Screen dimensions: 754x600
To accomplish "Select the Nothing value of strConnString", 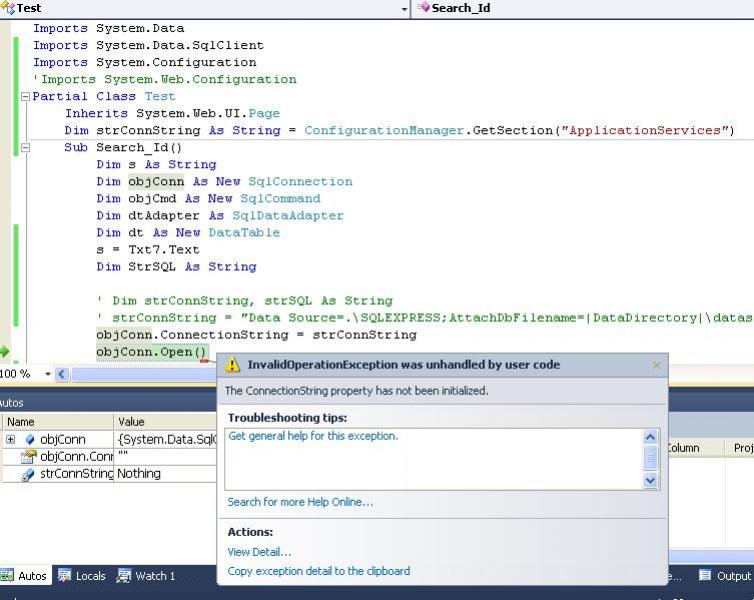I will pos(139,474).
